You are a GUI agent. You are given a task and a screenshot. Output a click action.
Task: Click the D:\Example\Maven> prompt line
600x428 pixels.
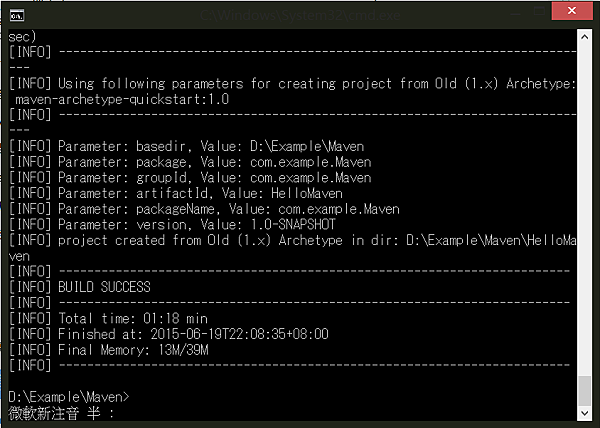[69, 397]
